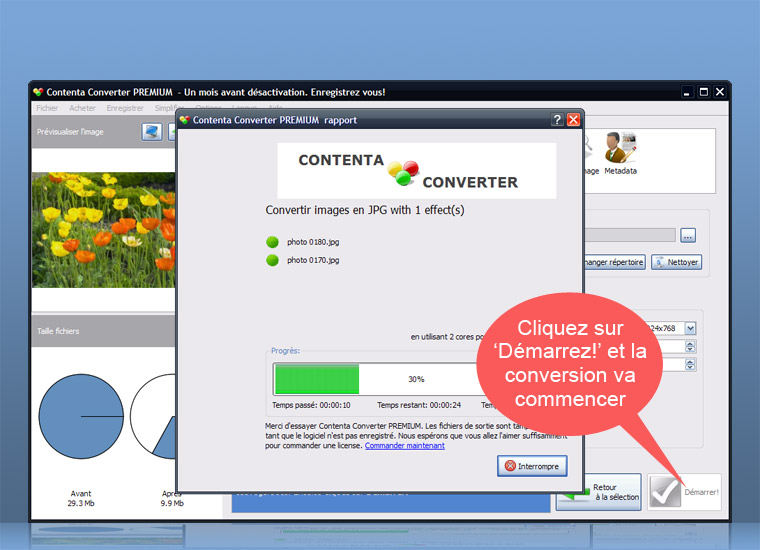Viewport: 760px width, 550px height.
Task: Minimize the main Contenta Converter window
Action: tap(686, 92)
